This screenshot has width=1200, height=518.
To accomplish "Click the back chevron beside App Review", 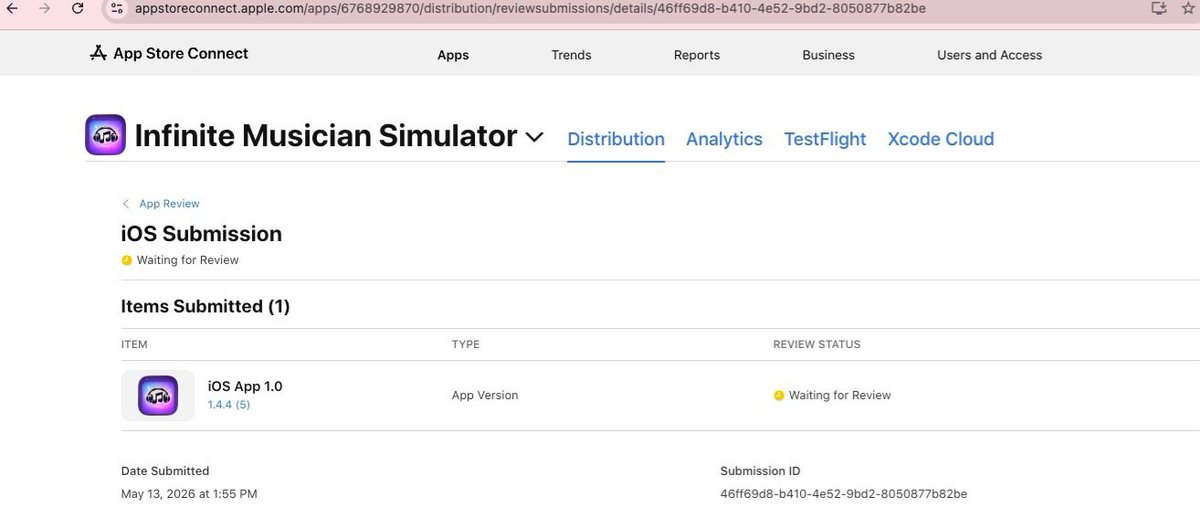I will click(x=126, y=204).
